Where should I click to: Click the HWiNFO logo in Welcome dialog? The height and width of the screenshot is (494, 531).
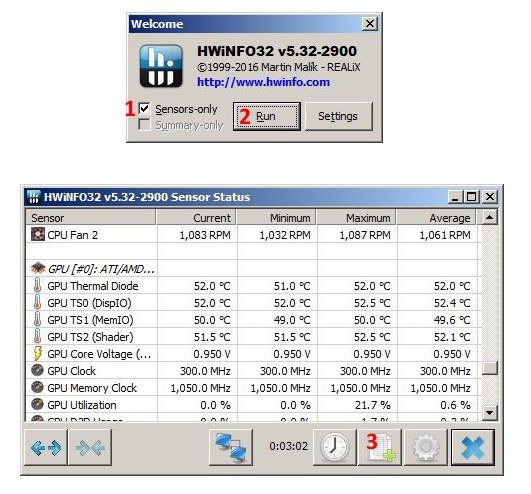click(x=161, y=66)
